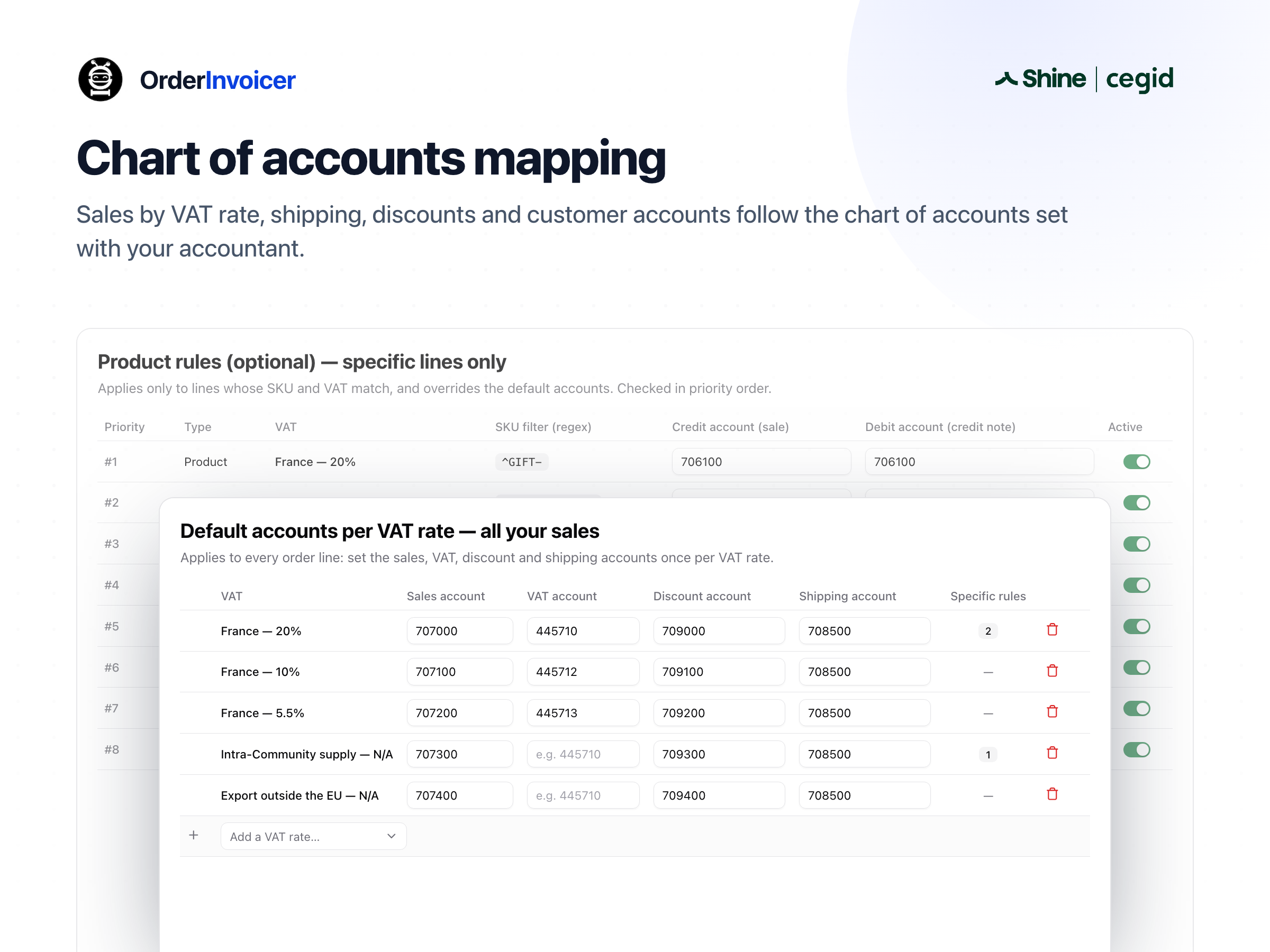Edit the France — 20% discount account 709000

(719, 631)
